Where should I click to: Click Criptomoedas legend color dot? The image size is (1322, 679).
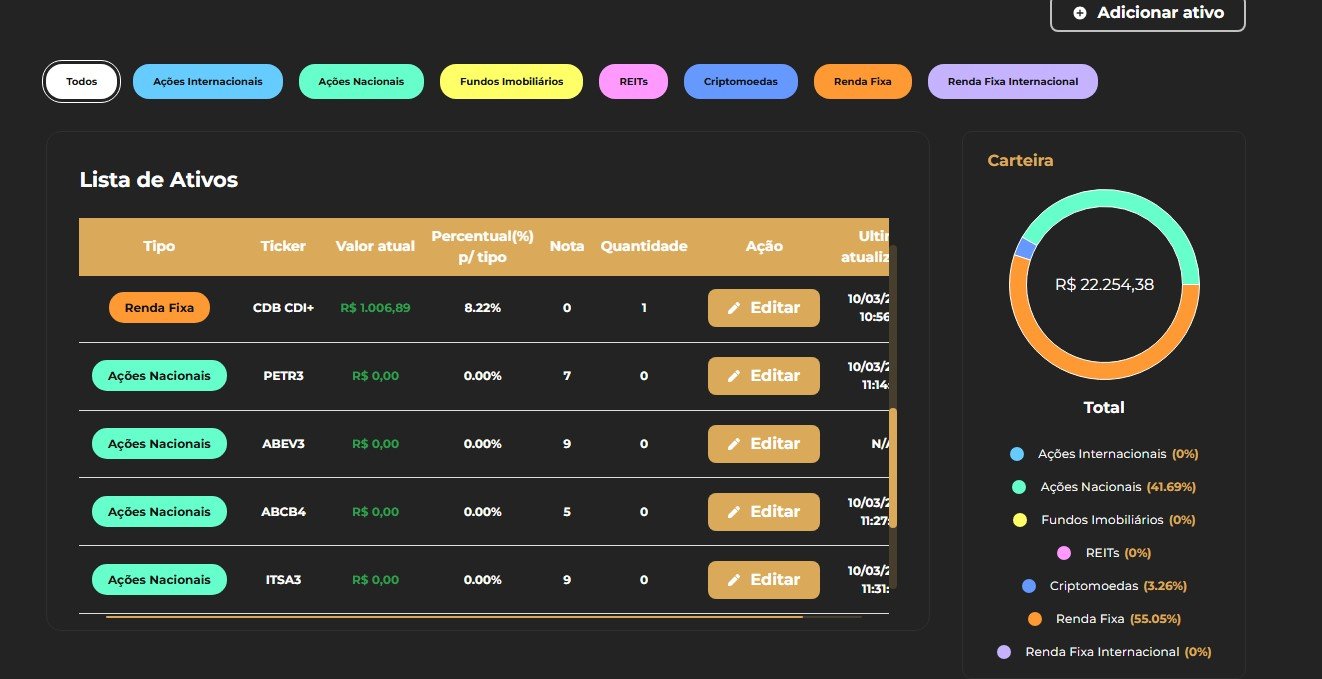1029,586
